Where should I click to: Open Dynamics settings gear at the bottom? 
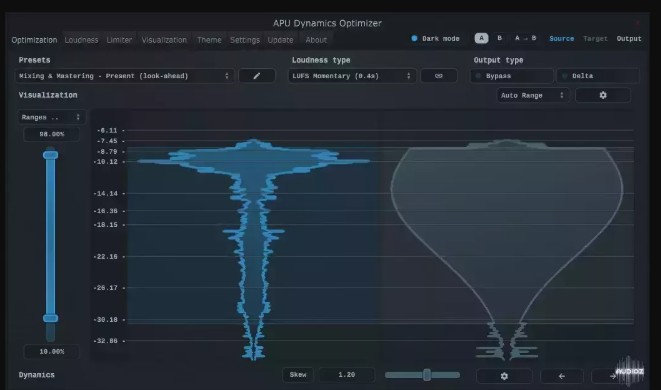coord(504,376)
